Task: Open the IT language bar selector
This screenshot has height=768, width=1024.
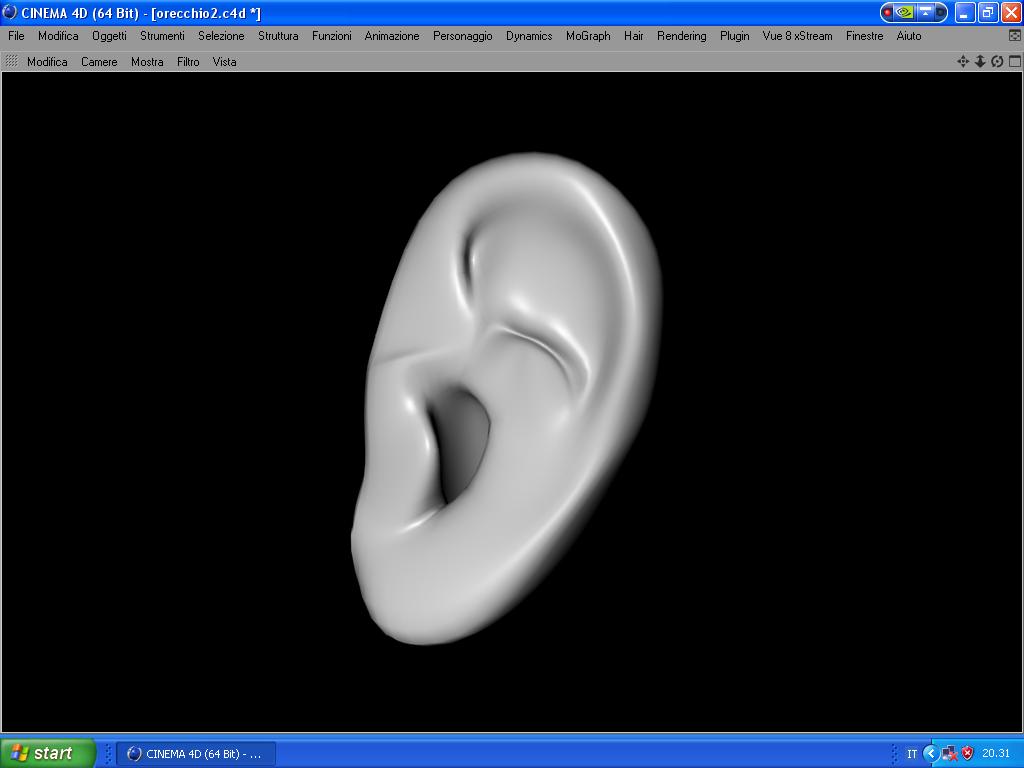Action: pos(912,754)
